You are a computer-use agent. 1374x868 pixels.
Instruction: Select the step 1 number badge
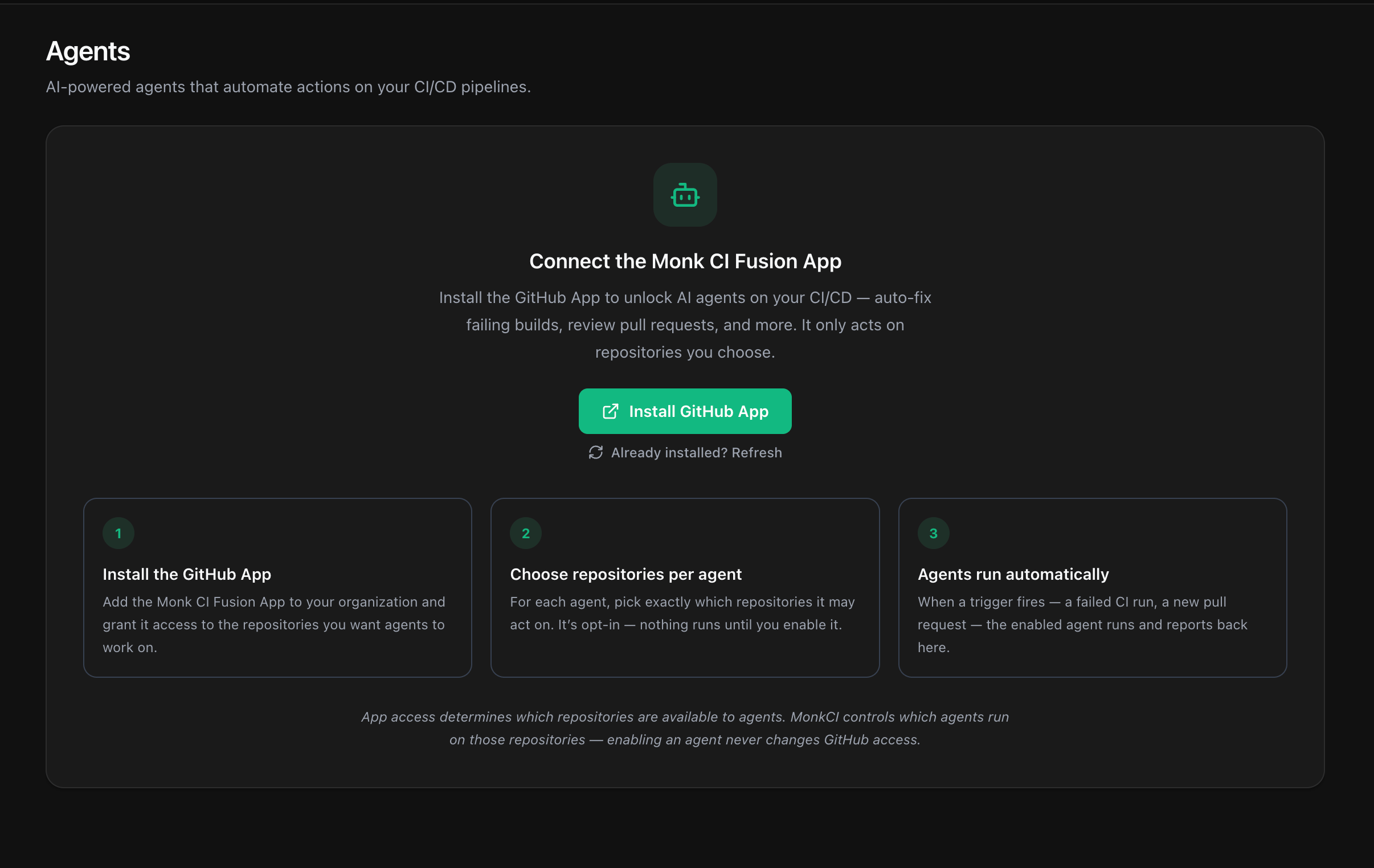118,533
